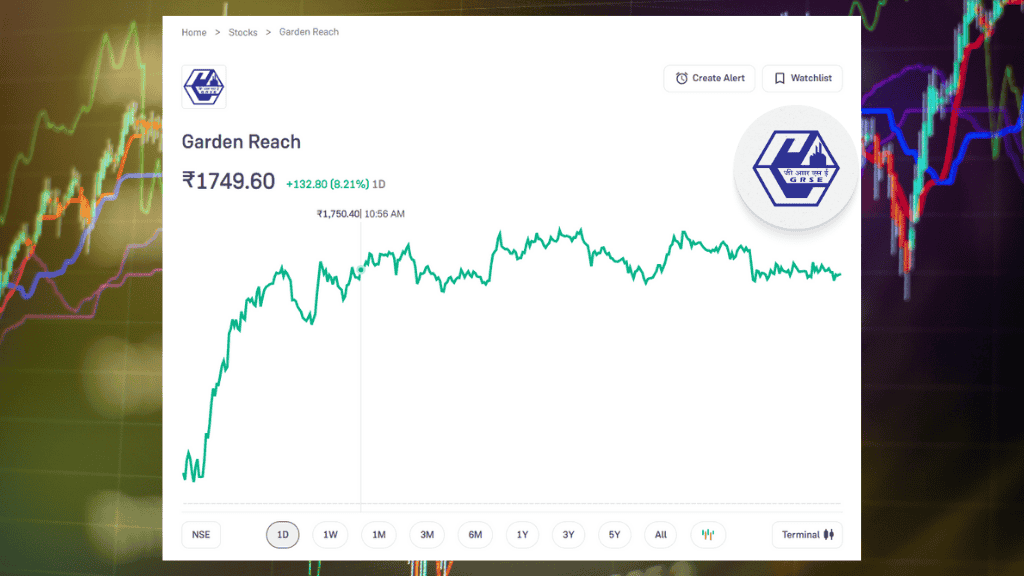Select the 1W time range
Screen dimensions: 1024x576
tap(330, 535)
